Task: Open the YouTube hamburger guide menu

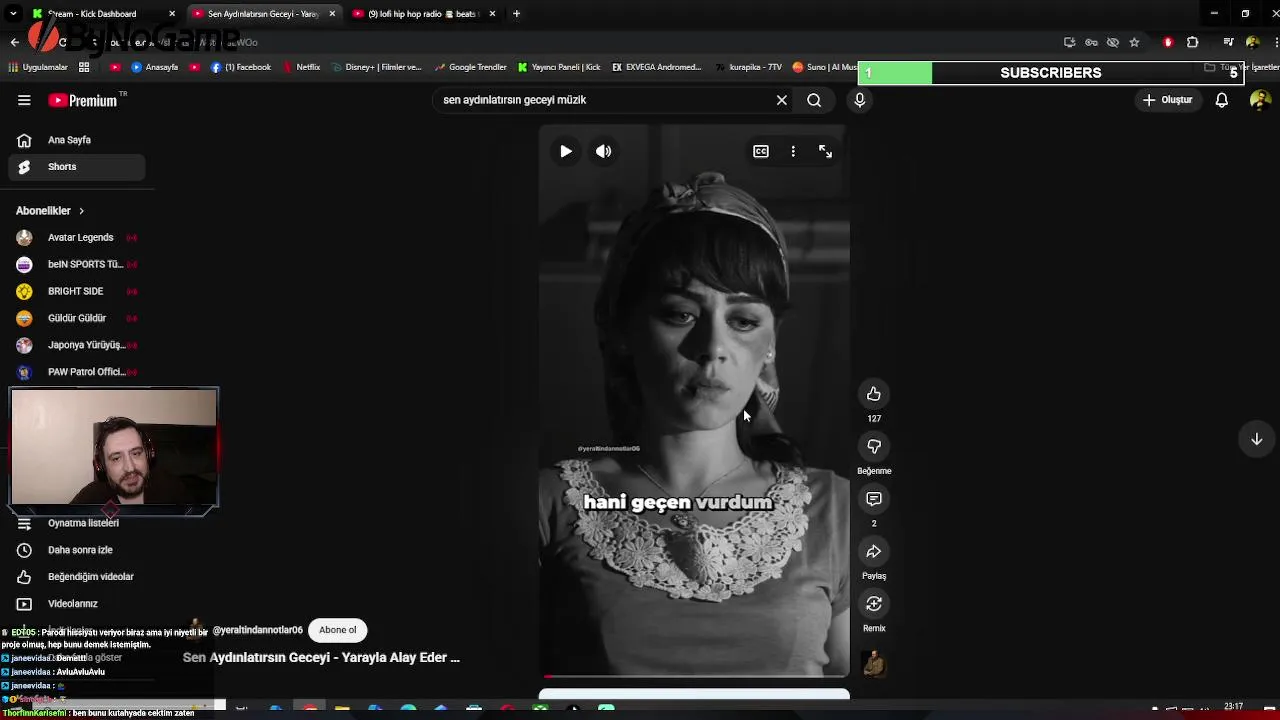Action: click(24, 100)
